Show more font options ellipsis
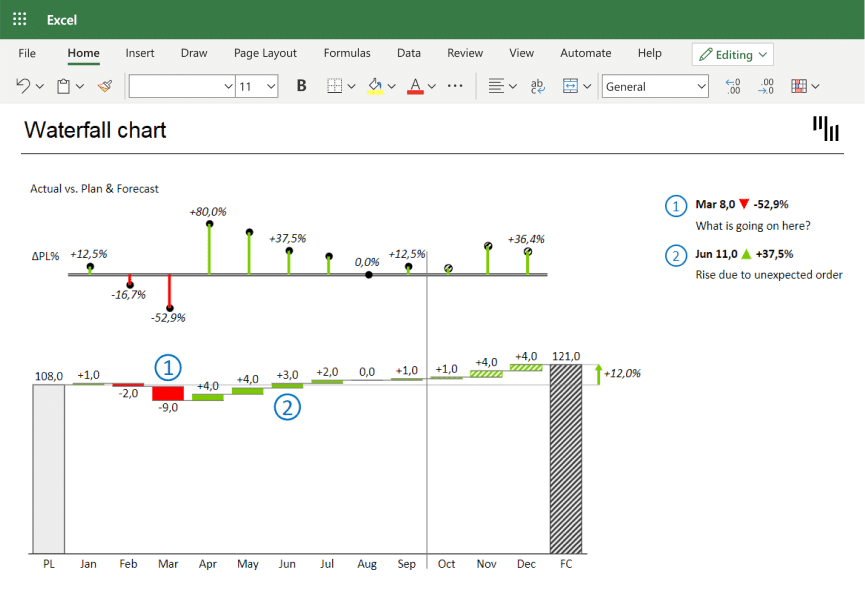This screenshot has width=865, height=589. click(x=455, y=87)
